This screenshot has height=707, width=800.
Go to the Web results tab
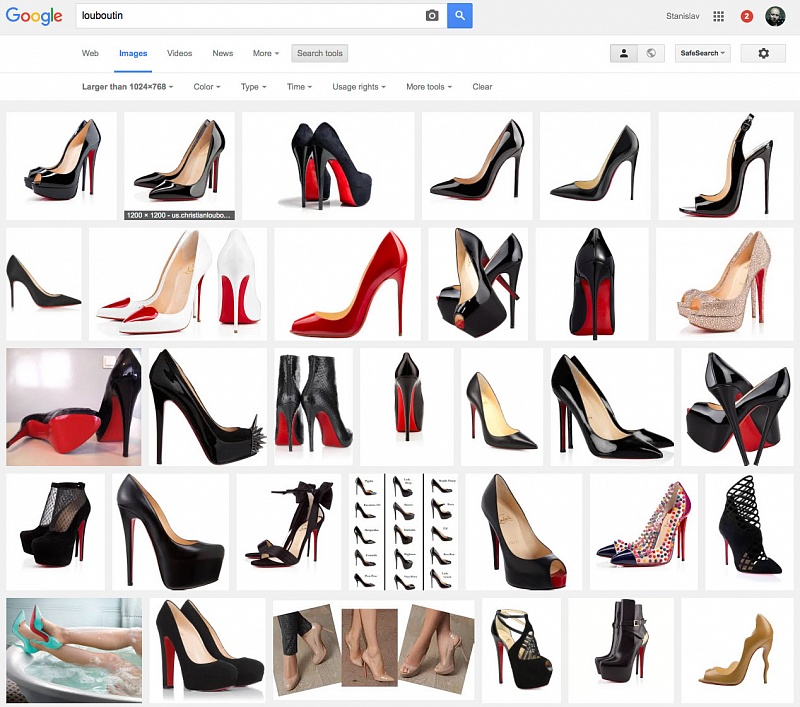pyautogui.click(x=90, y=53)
